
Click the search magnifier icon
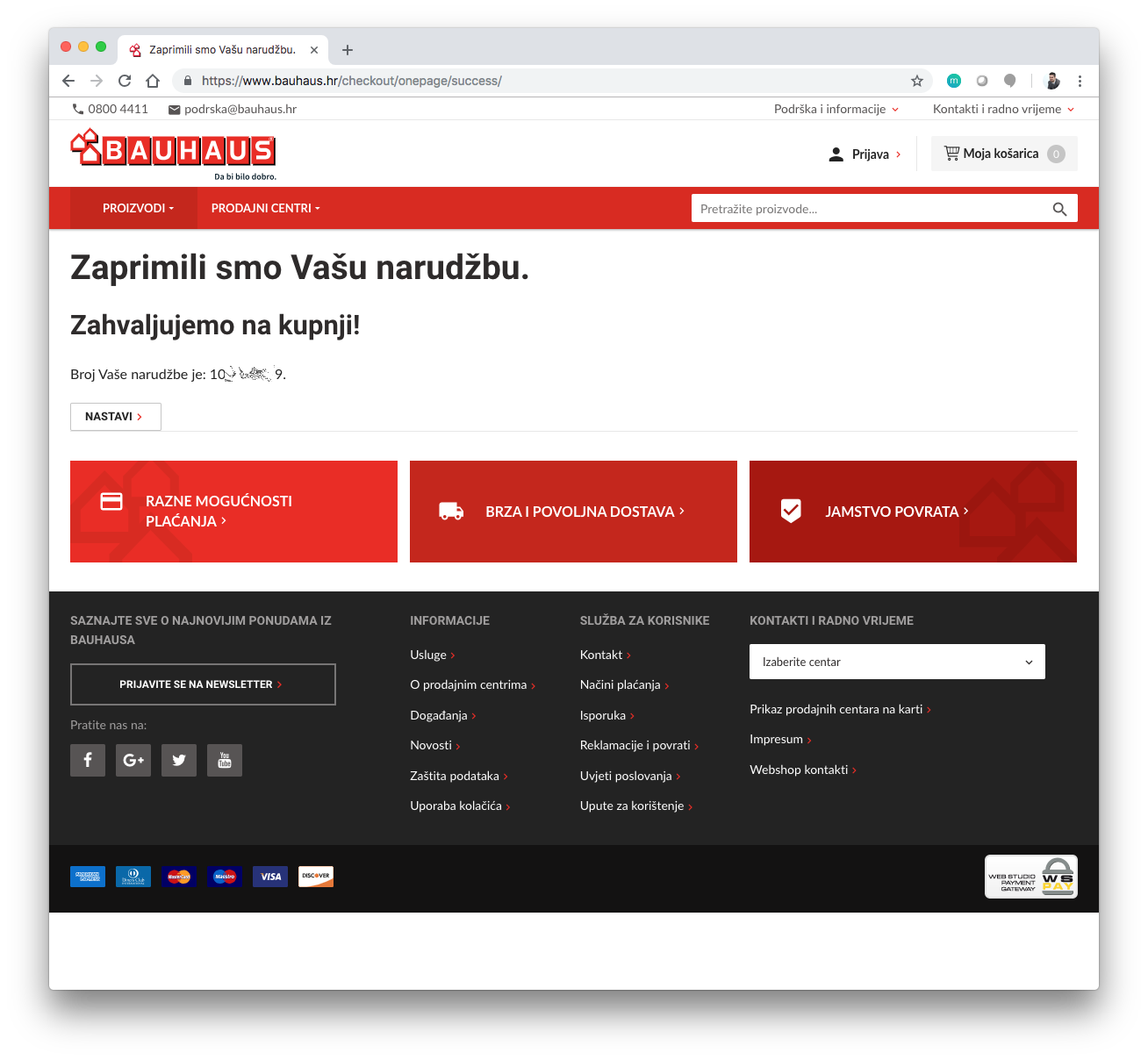click(x=1059, y=209)
